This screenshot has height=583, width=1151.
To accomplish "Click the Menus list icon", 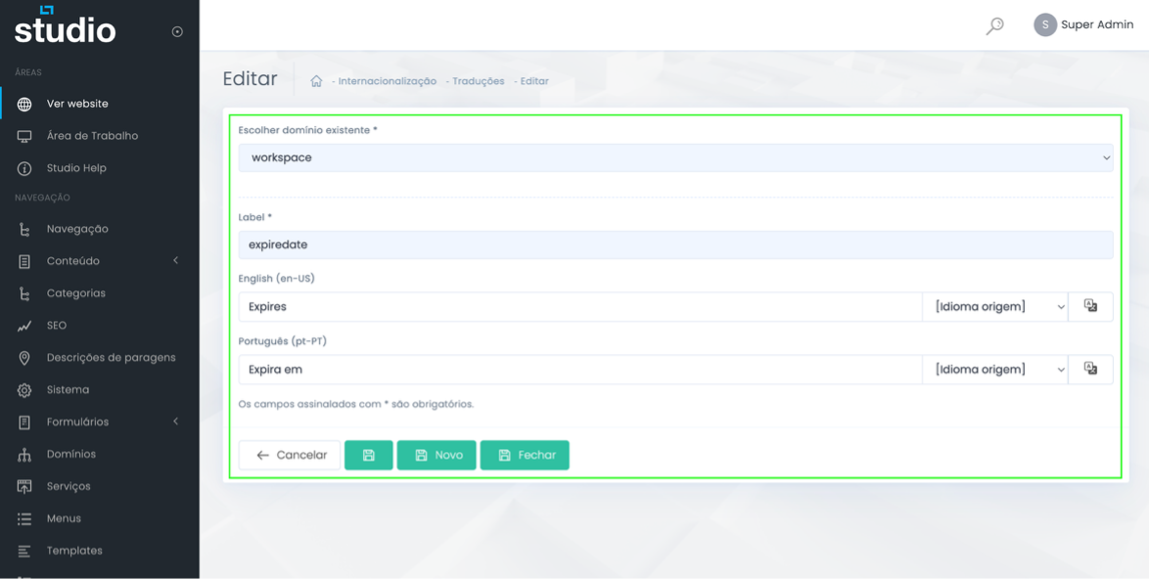I will coord(22,518).
